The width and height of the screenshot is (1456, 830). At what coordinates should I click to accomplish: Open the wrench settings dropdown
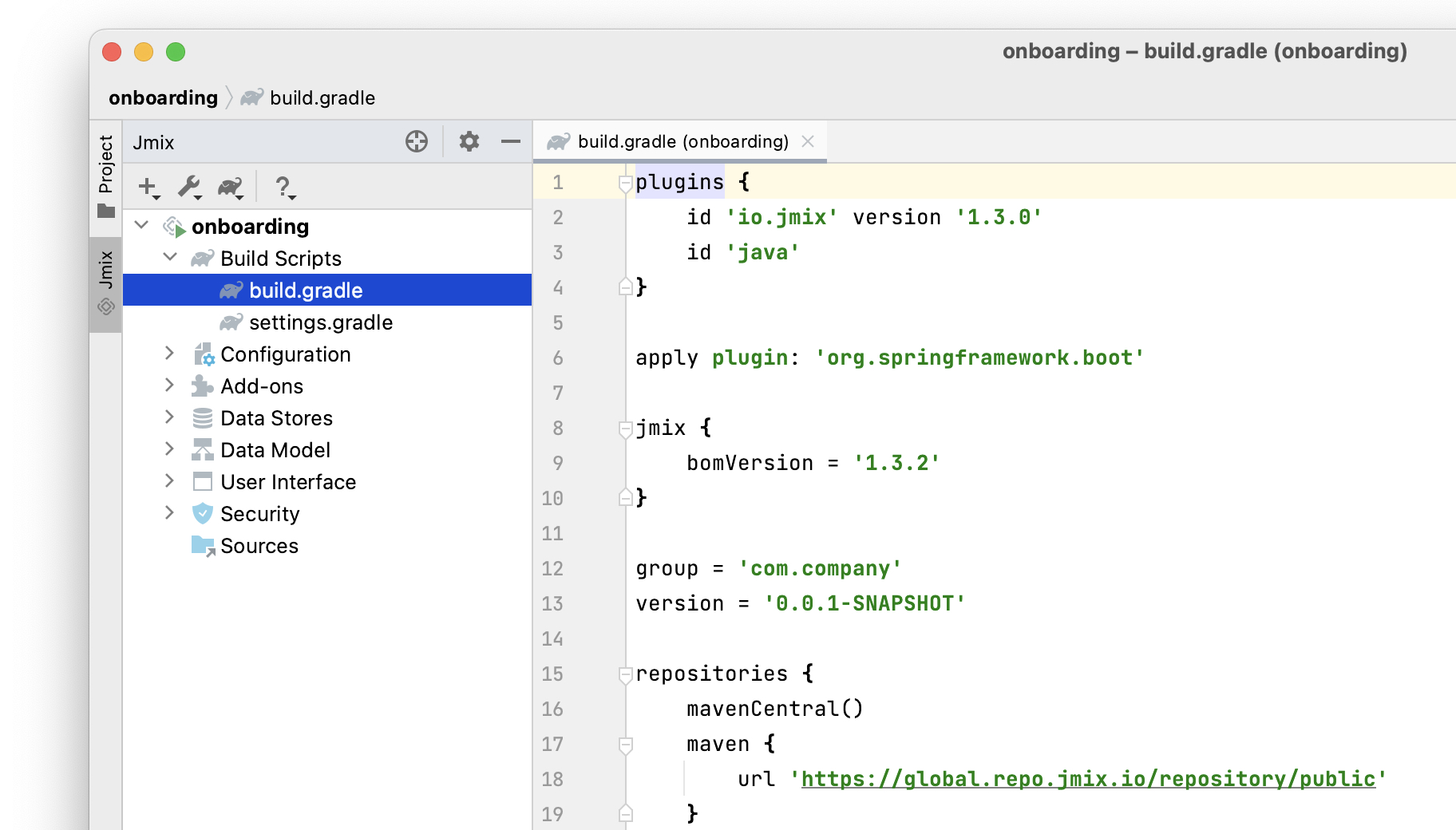click(x=190, y=188)
